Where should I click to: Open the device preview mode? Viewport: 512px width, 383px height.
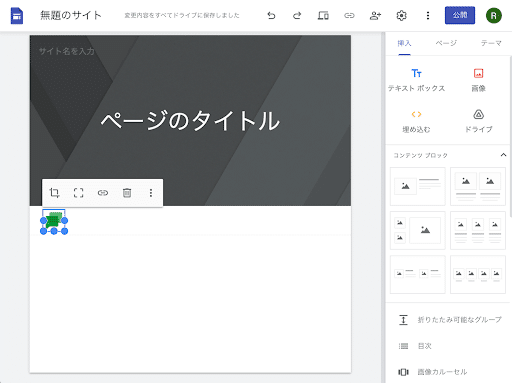pyautogui.click(x=323, y=15)
